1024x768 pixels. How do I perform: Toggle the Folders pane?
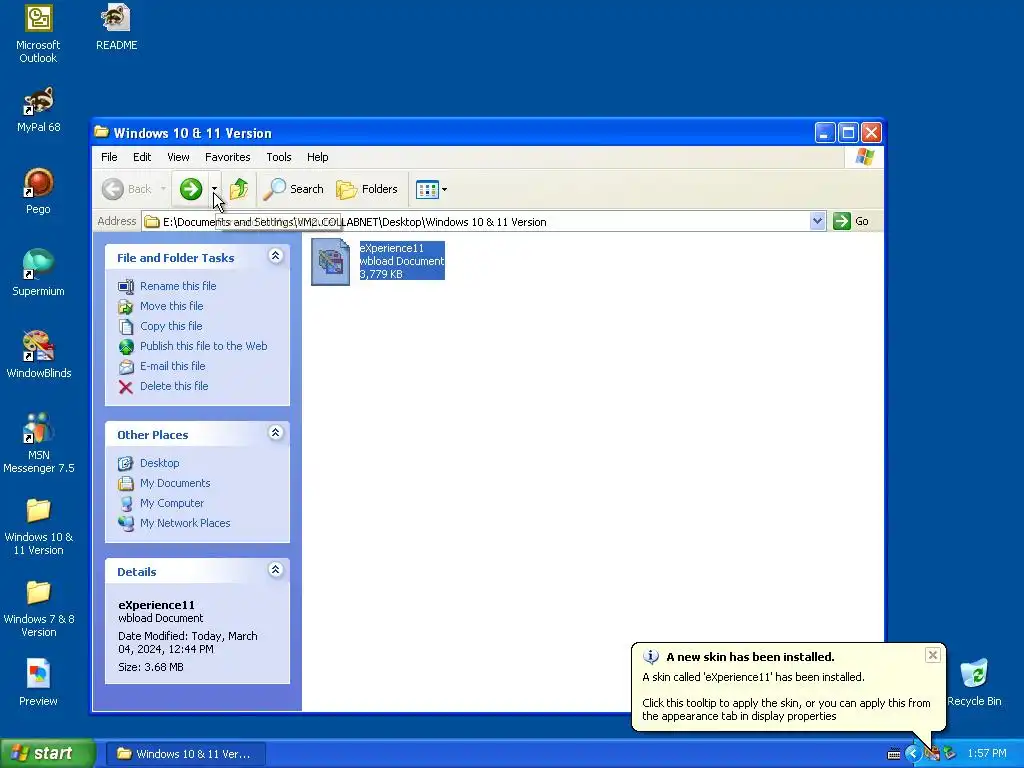click(x=367, y=189)
